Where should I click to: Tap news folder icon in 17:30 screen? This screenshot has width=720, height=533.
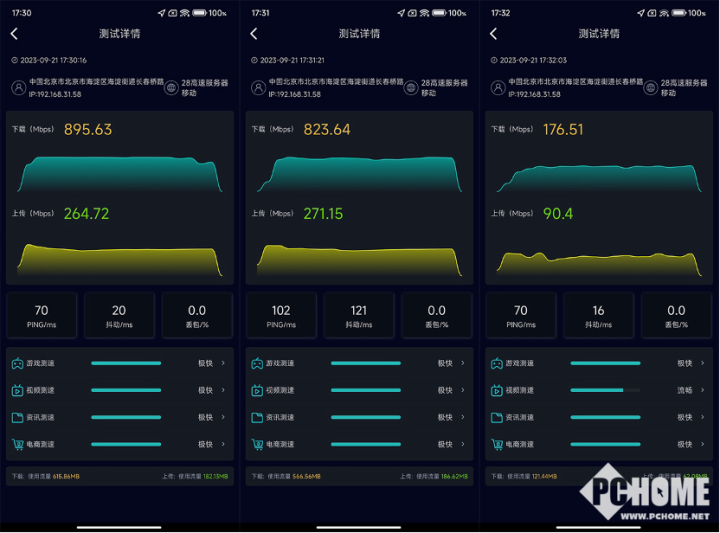[17, 418]
